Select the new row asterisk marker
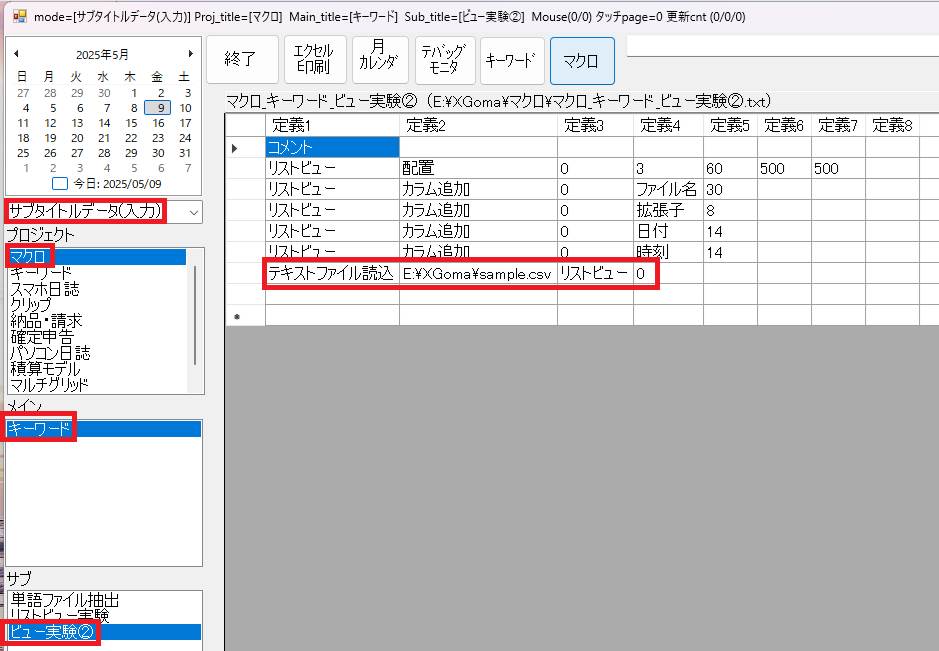The width and height of the screenshot is (939, 651). [236, 316]
